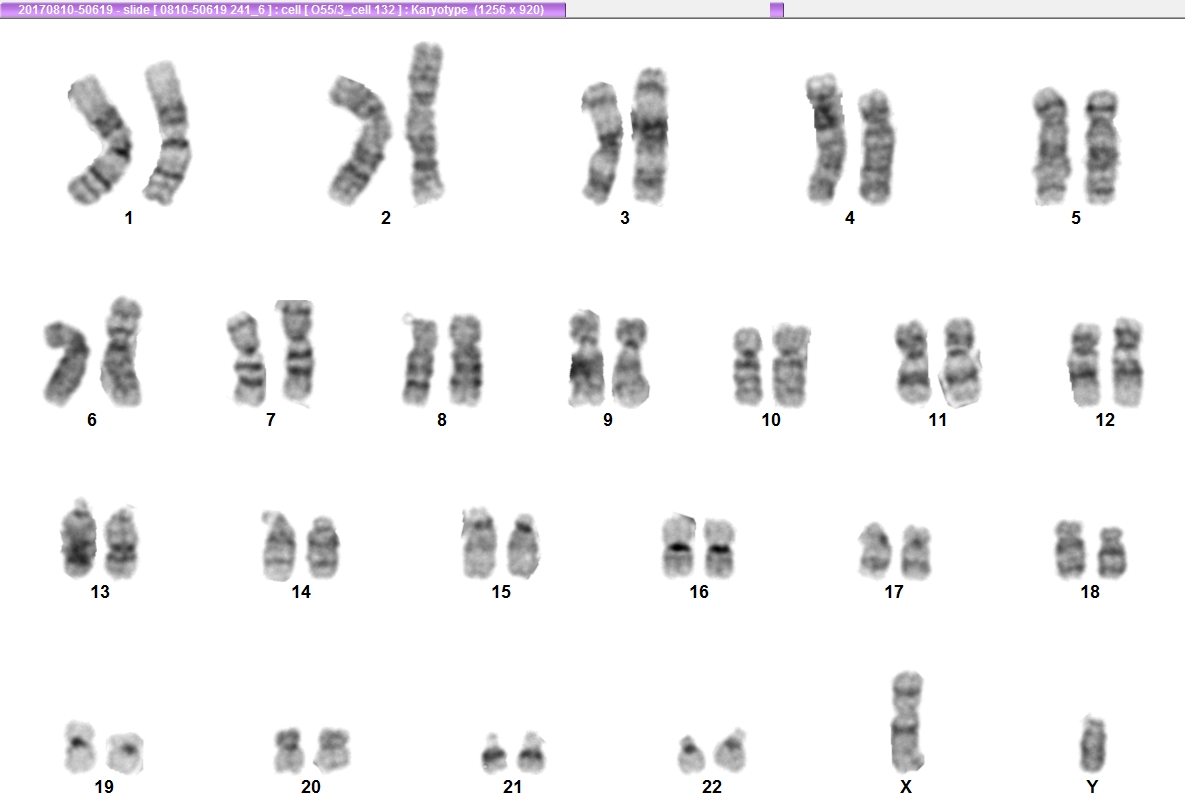
Task: Click the left chromosome 21 homolog
Action: (x=493, y=754)
